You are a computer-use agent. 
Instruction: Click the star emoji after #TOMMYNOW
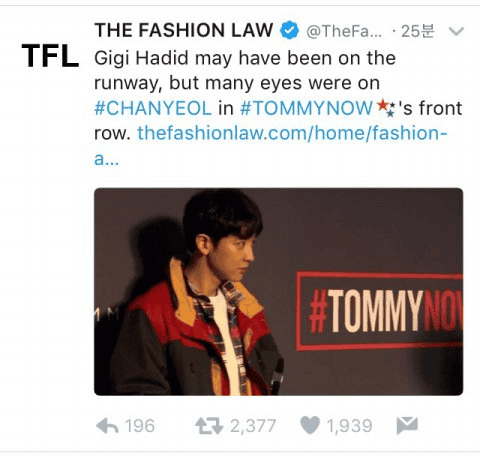[387, 108]
